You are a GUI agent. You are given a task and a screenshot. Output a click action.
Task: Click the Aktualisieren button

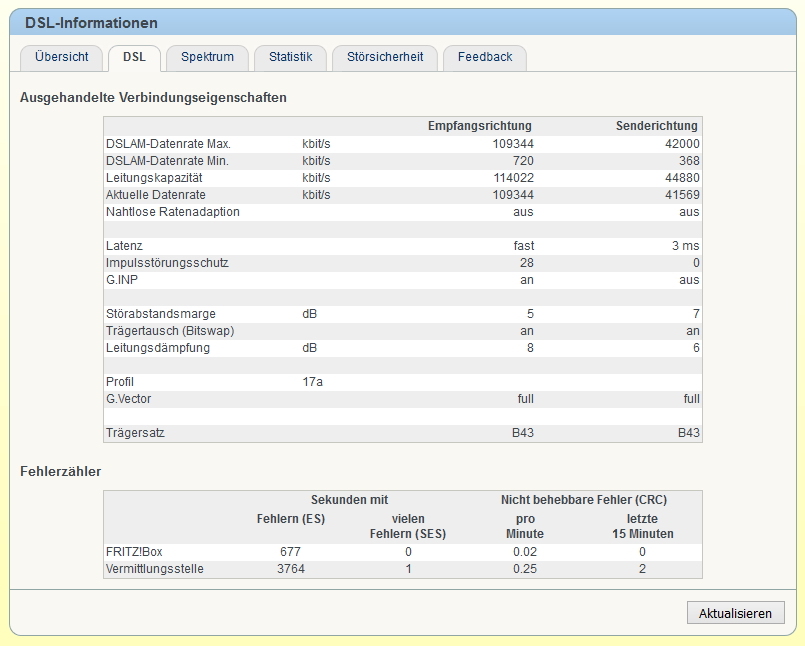click(x=735, y=613)
